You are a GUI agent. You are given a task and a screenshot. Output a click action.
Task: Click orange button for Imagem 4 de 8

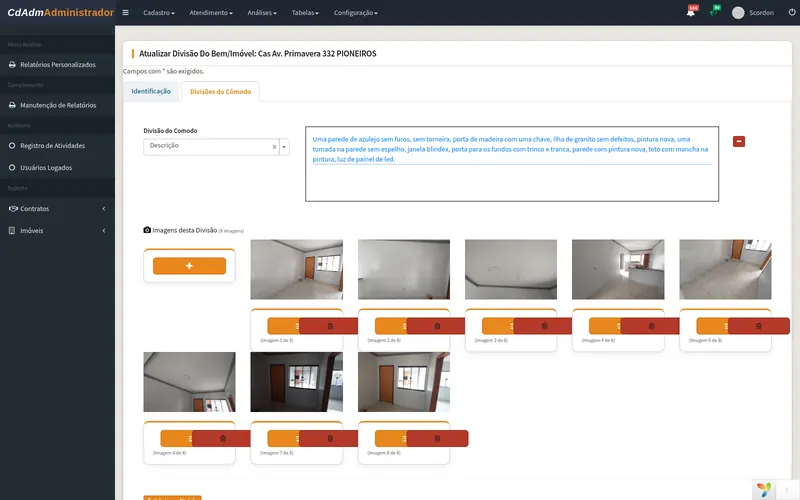pyautogui.click(x=605, y=326)
